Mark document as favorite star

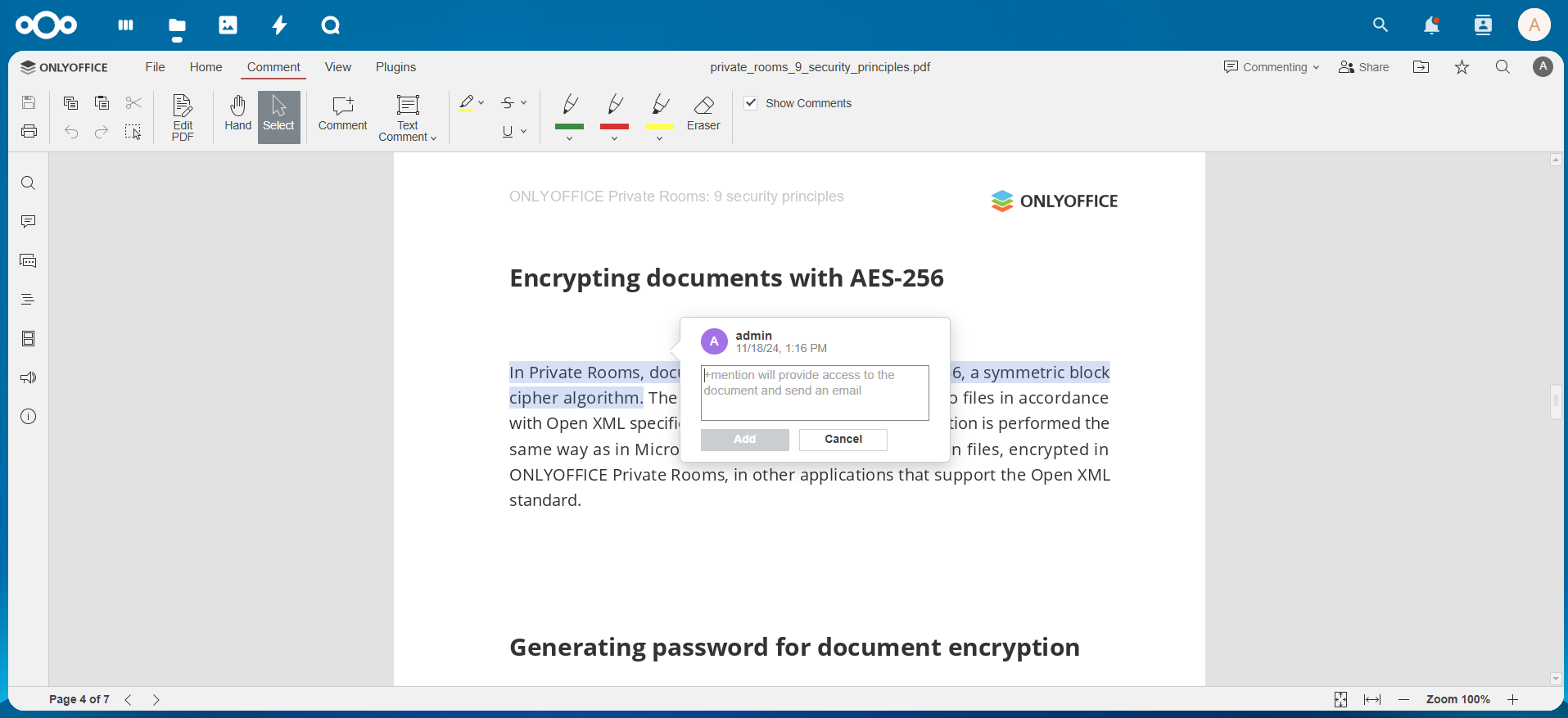[x=1462, y=67]
